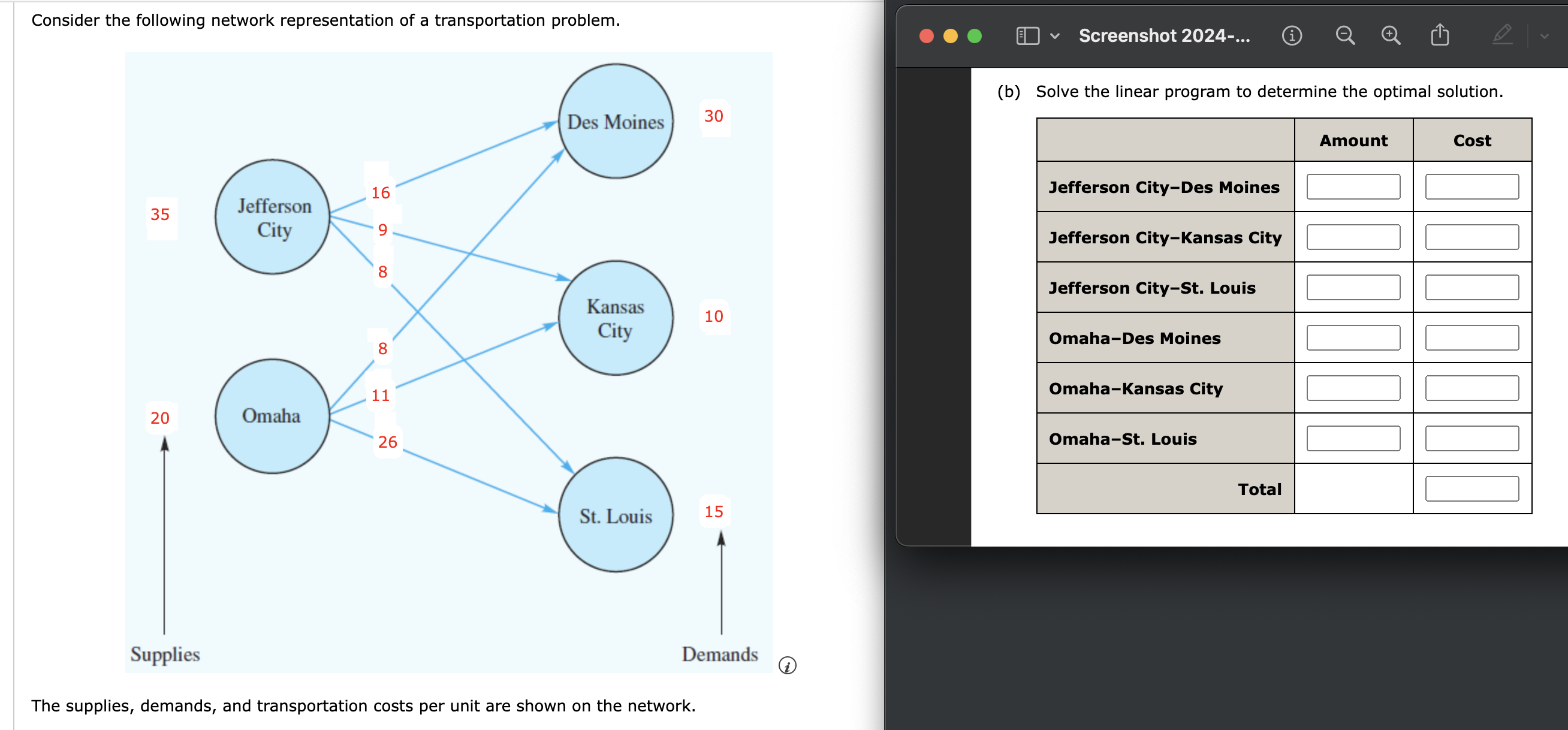Image resolution: width=1568 pixels, height=730 pixels.
Task: Show the Markup toolbar with the pencil icon
Action: tap(1502, 35)
